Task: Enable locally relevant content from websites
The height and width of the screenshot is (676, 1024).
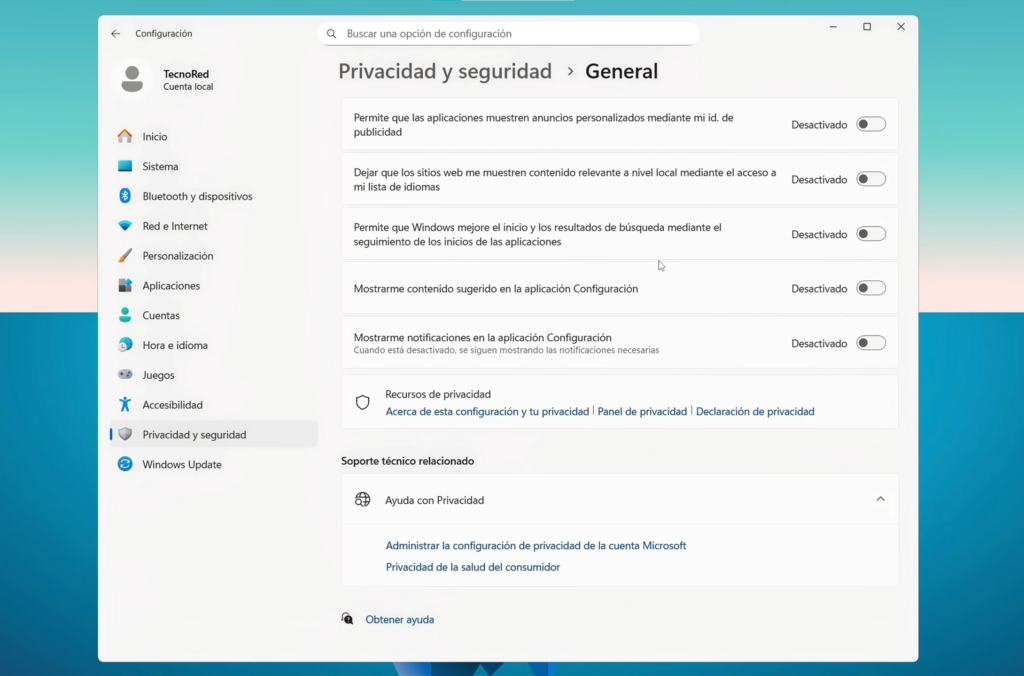Action: coord(870,178)
